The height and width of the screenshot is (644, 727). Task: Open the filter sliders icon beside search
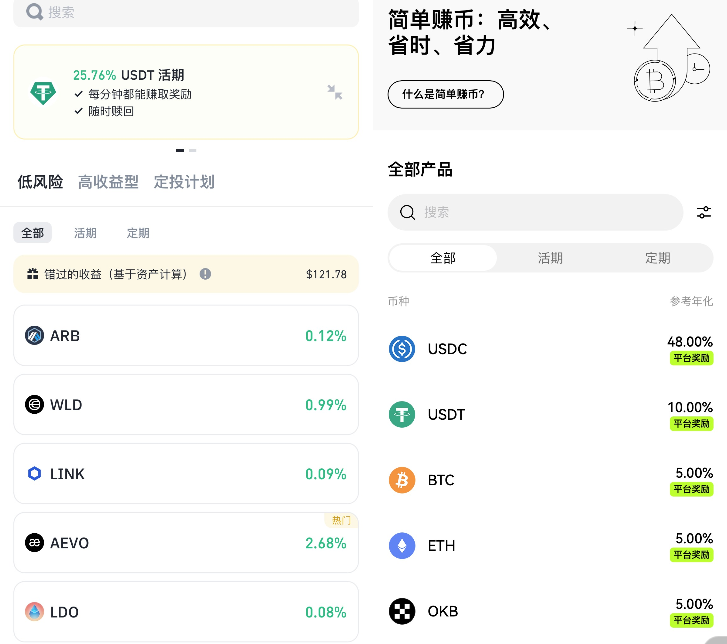click(704, 212)
